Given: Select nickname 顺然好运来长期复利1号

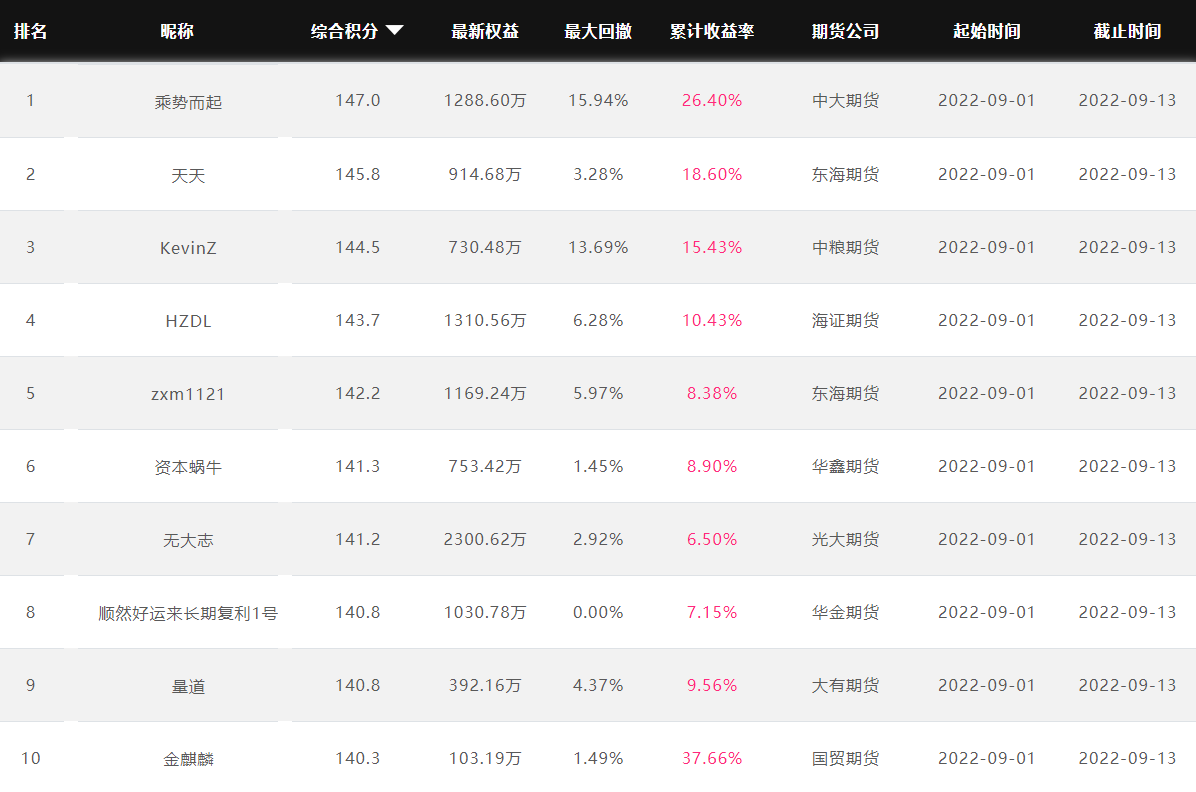Looking at the screenshot, I should point(188,613).
